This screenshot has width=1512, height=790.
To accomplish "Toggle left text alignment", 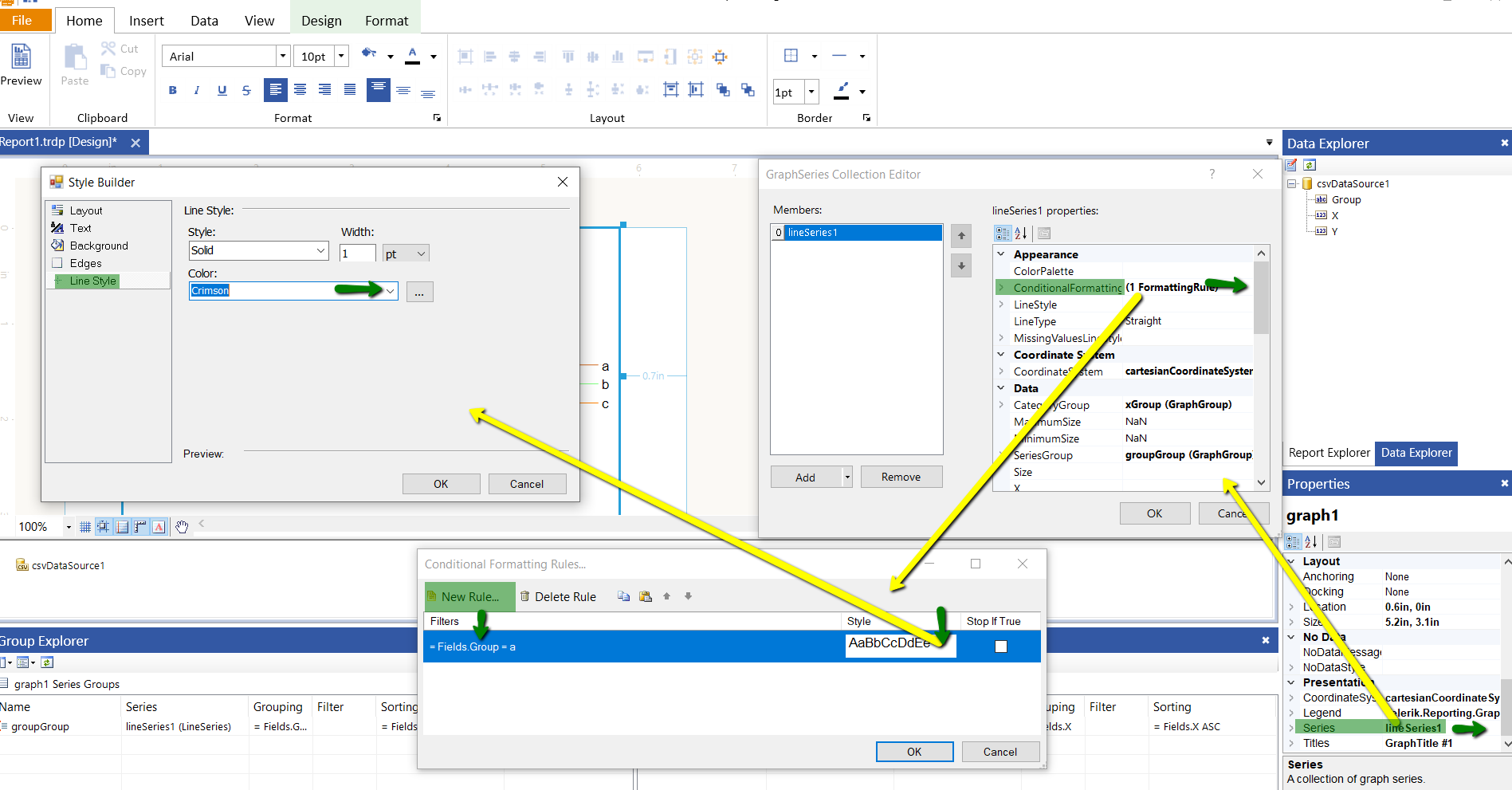I will [x=276, y=89].
